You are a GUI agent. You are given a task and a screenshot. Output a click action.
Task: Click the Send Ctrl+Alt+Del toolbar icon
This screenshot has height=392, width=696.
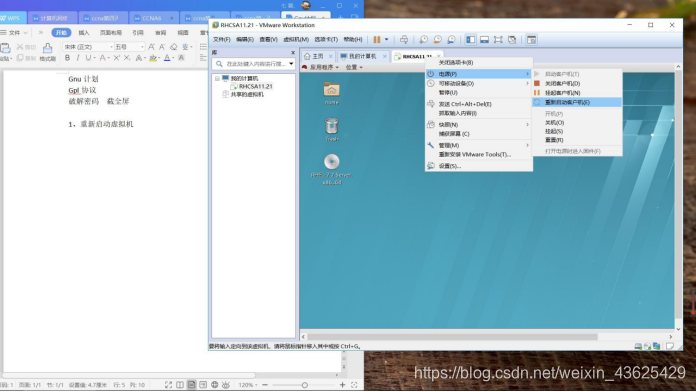404,40
